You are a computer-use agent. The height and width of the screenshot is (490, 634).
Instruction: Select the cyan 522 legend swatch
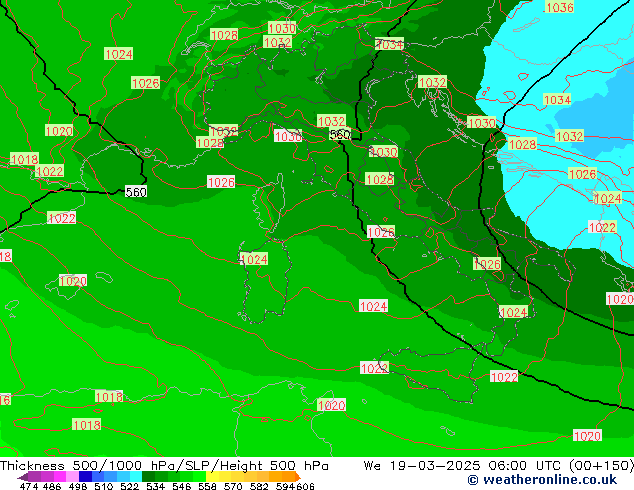(136, 476)
